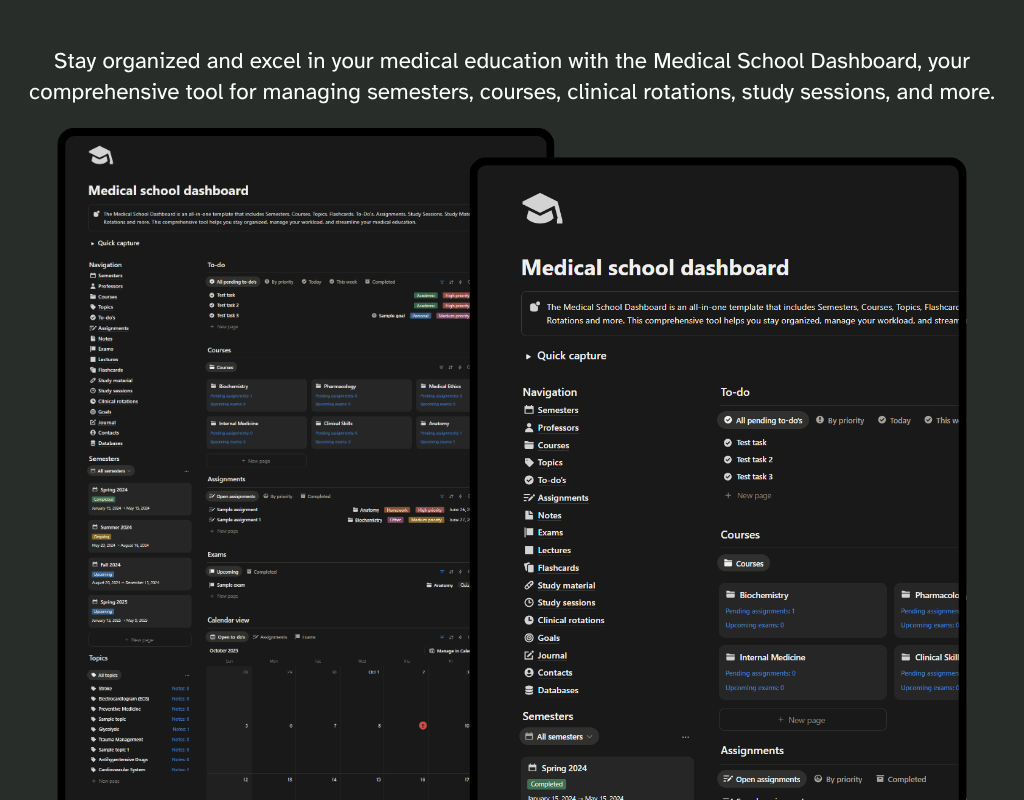This screenshot has height=800, width=1024.
Task: Check off 'Test task 2' in front window
Action: (728, 459)
